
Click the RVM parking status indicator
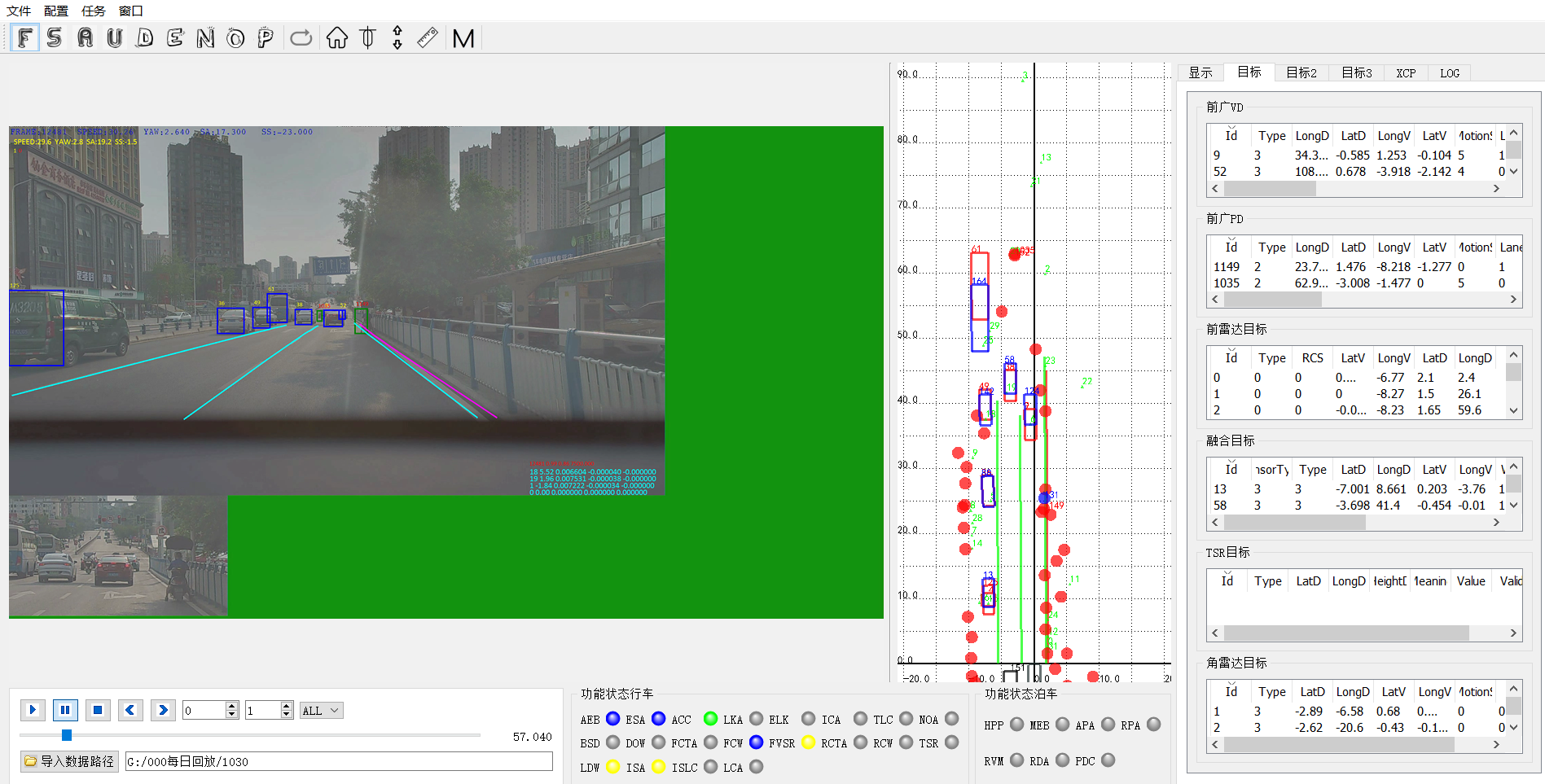tap(1017, 760)
